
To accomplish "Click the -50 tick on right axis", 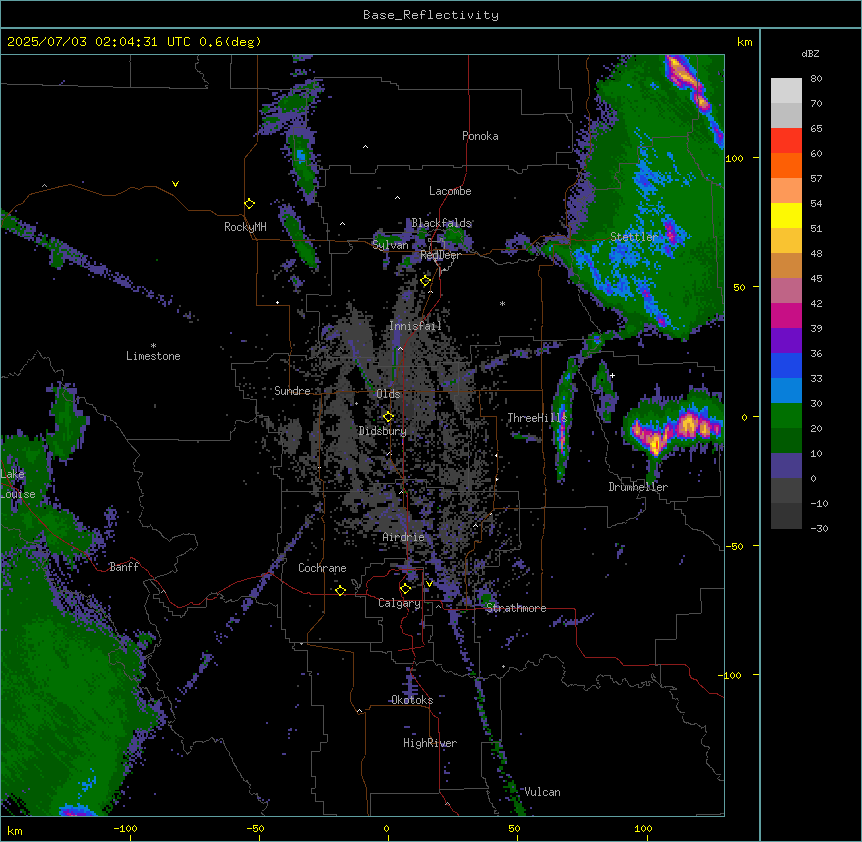I will click(x=734, y=546).
